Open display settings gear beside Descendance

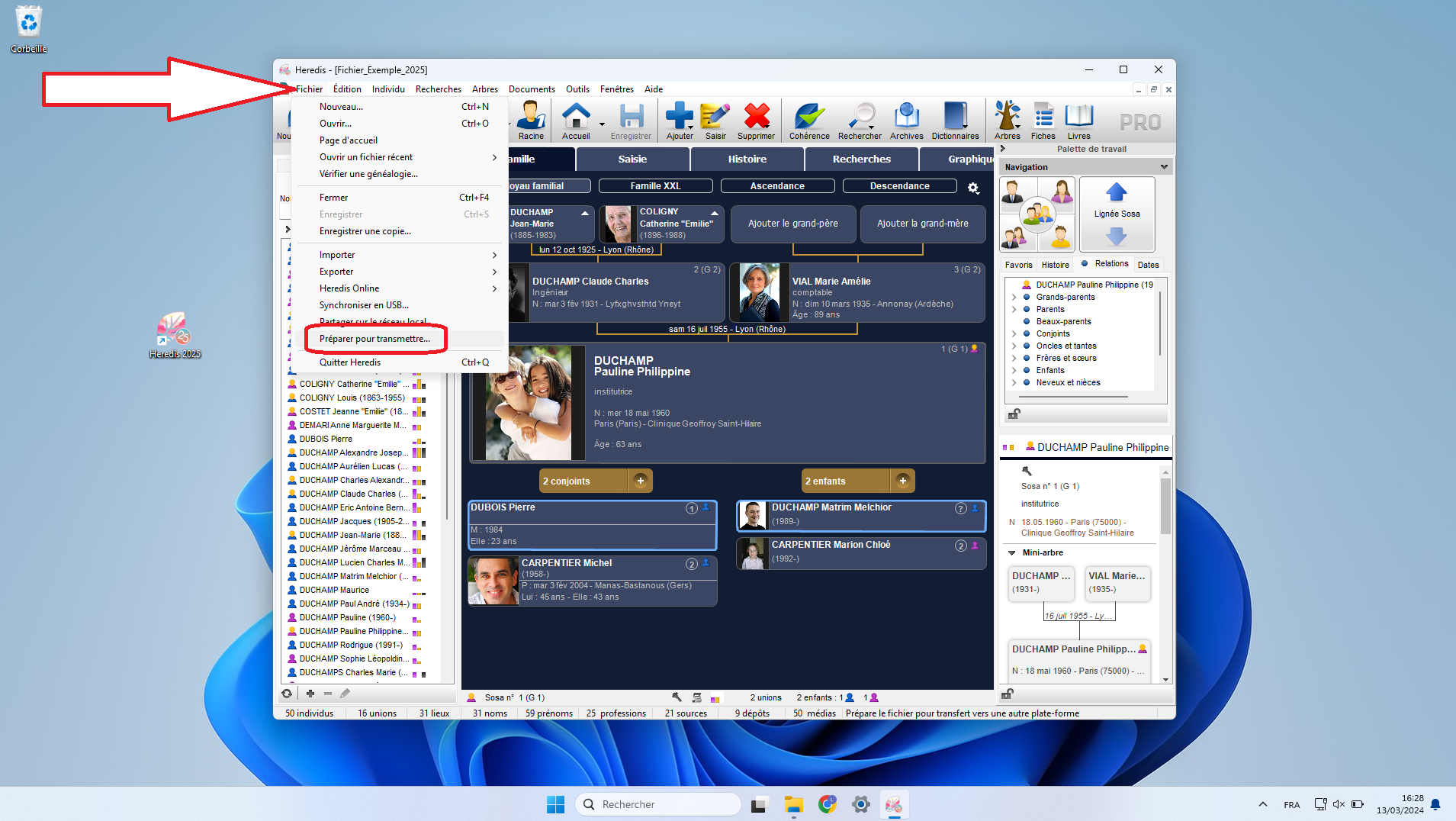tap(973, 188)
